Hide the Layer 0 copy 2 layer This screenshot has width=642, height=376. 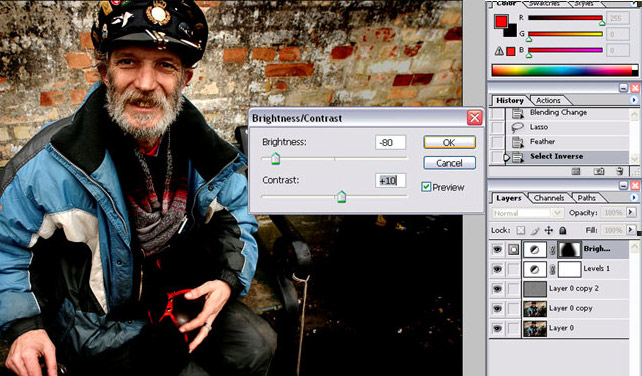point(497,289)
